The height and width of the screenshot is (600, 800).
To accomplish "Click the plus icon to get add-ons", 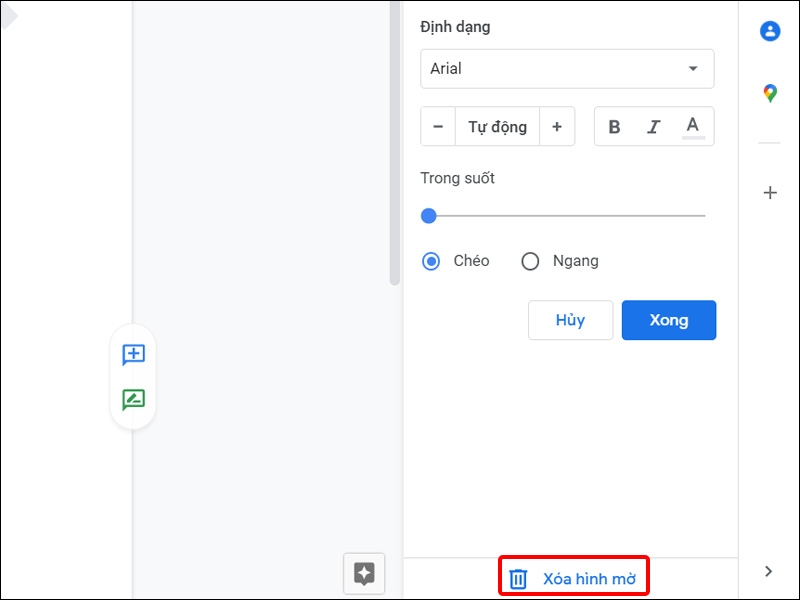I will pos(770,193).
